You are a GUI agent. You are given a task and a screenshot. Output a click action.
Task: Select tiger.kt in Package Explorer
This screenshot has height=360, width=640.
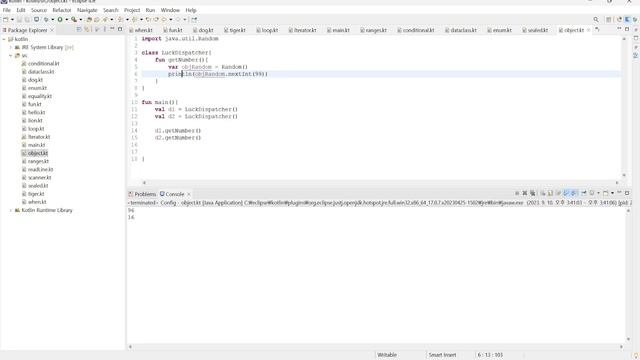pyautogui.click(x=36, y=194)
